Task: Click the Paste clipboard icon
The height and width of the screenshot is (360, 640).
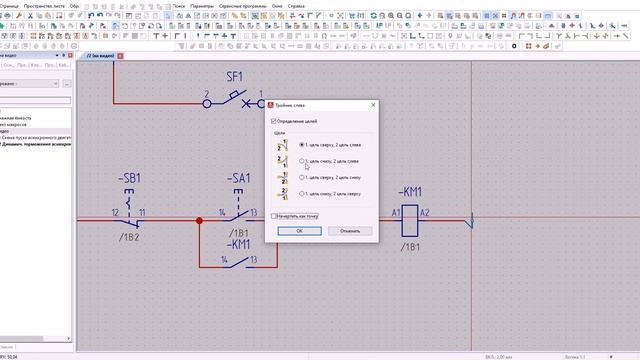Action: [x=48, y=16]
